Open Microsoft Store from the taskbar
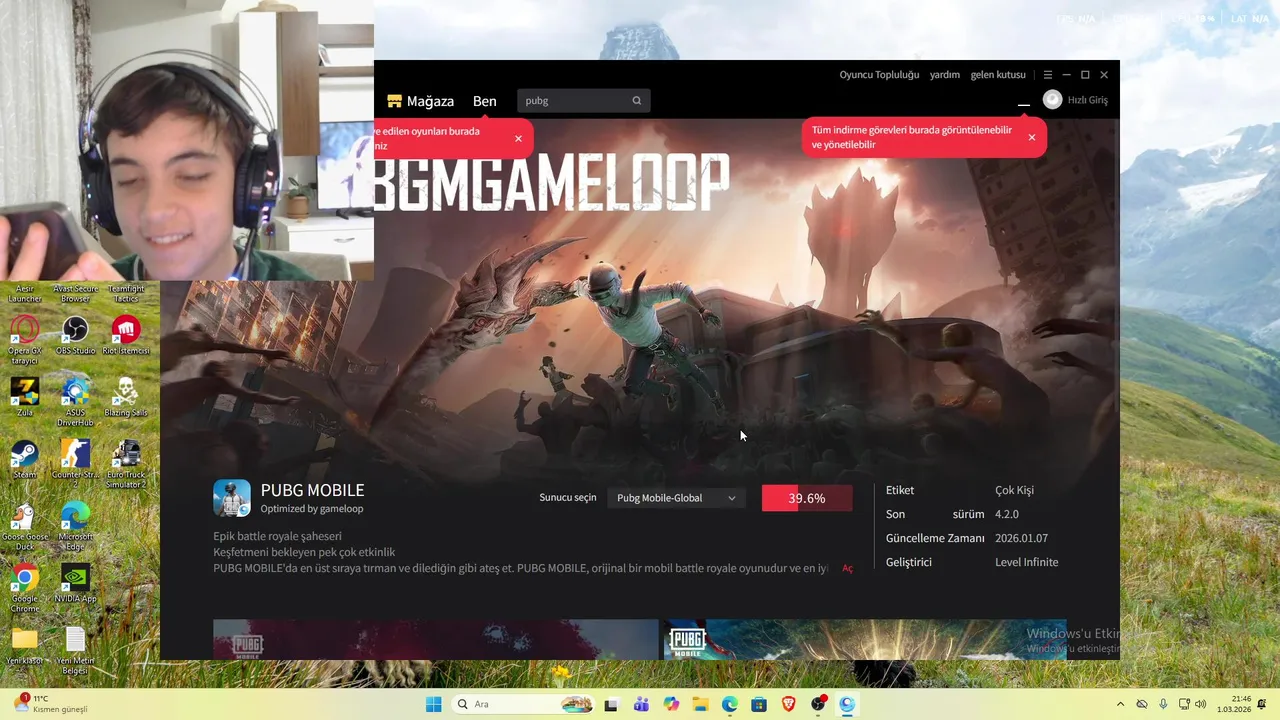This screenshot has height=720, width=1280. click(x=759, y=704)
